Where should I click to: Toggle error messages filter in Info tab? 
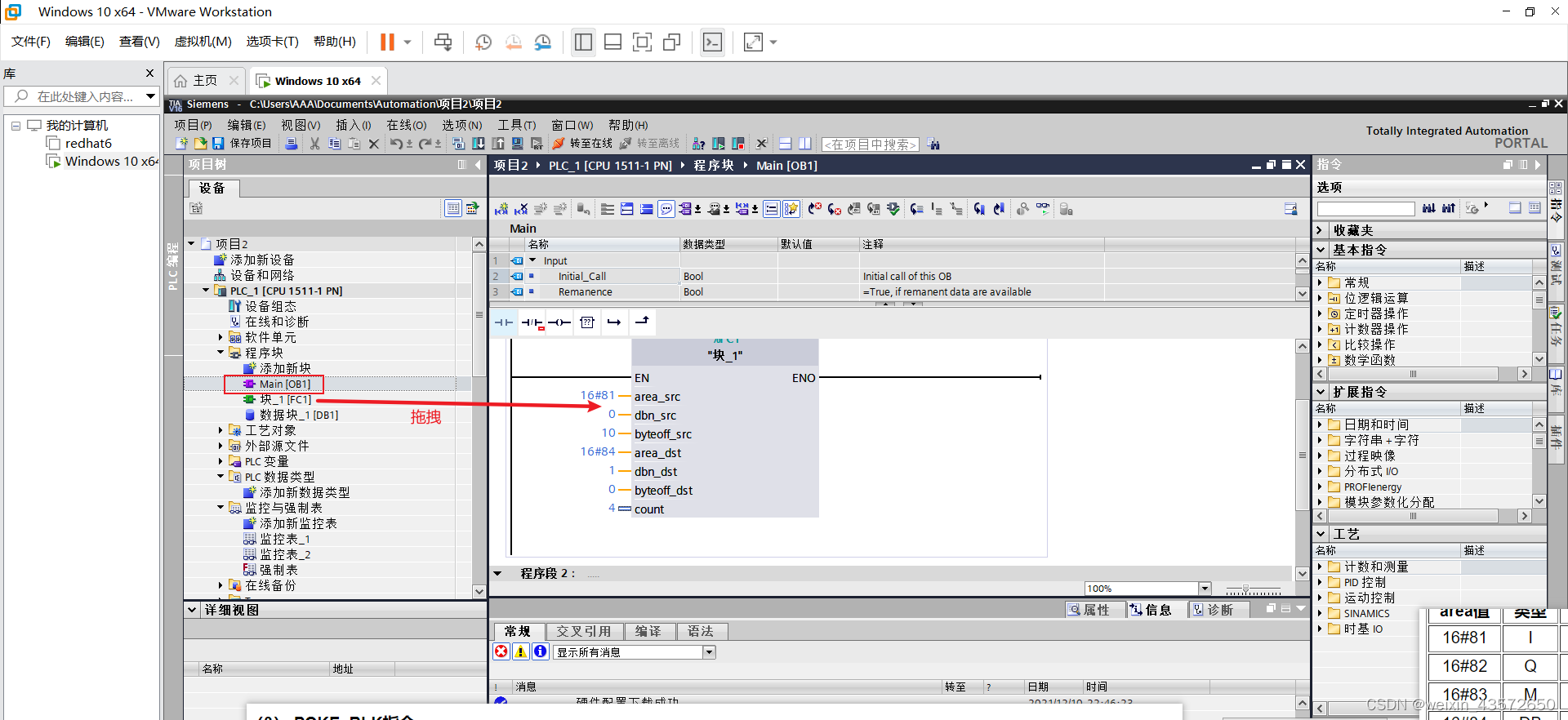(x=501, y=651)
